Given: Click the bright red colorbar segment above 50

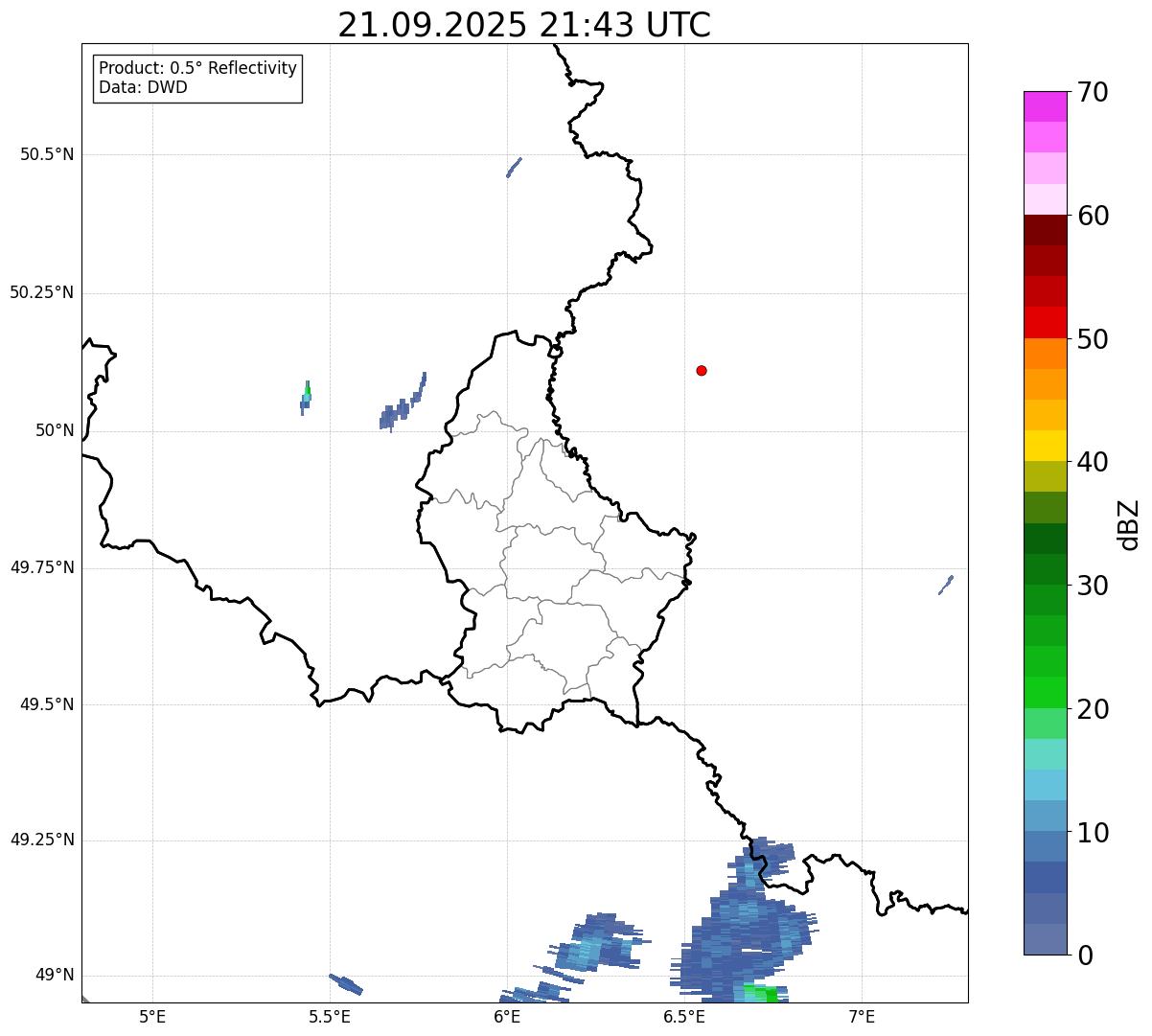Looking at the screenshot, I should [1045, 323].
